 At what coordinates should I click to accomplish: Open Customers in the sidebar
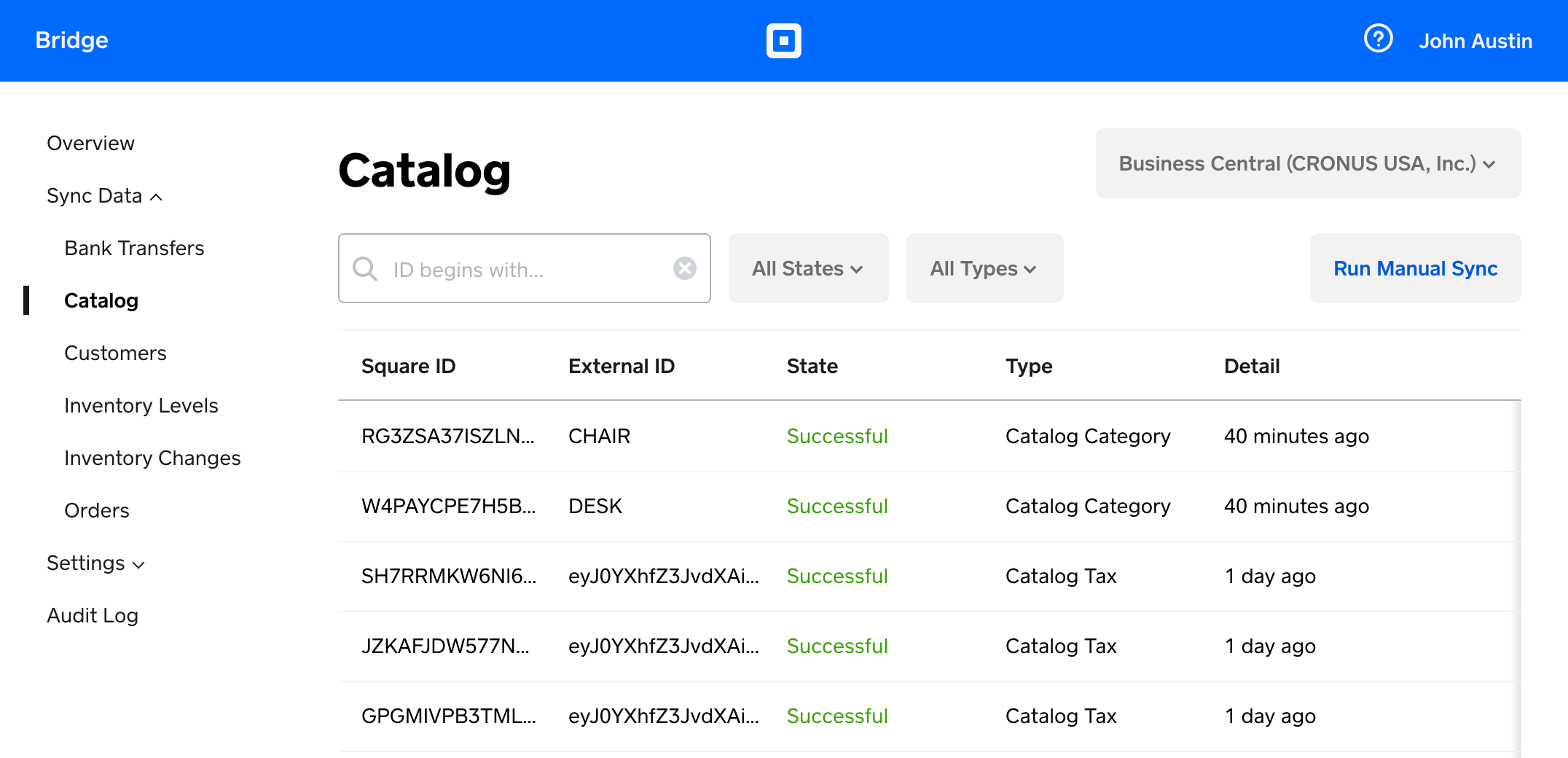115,353
